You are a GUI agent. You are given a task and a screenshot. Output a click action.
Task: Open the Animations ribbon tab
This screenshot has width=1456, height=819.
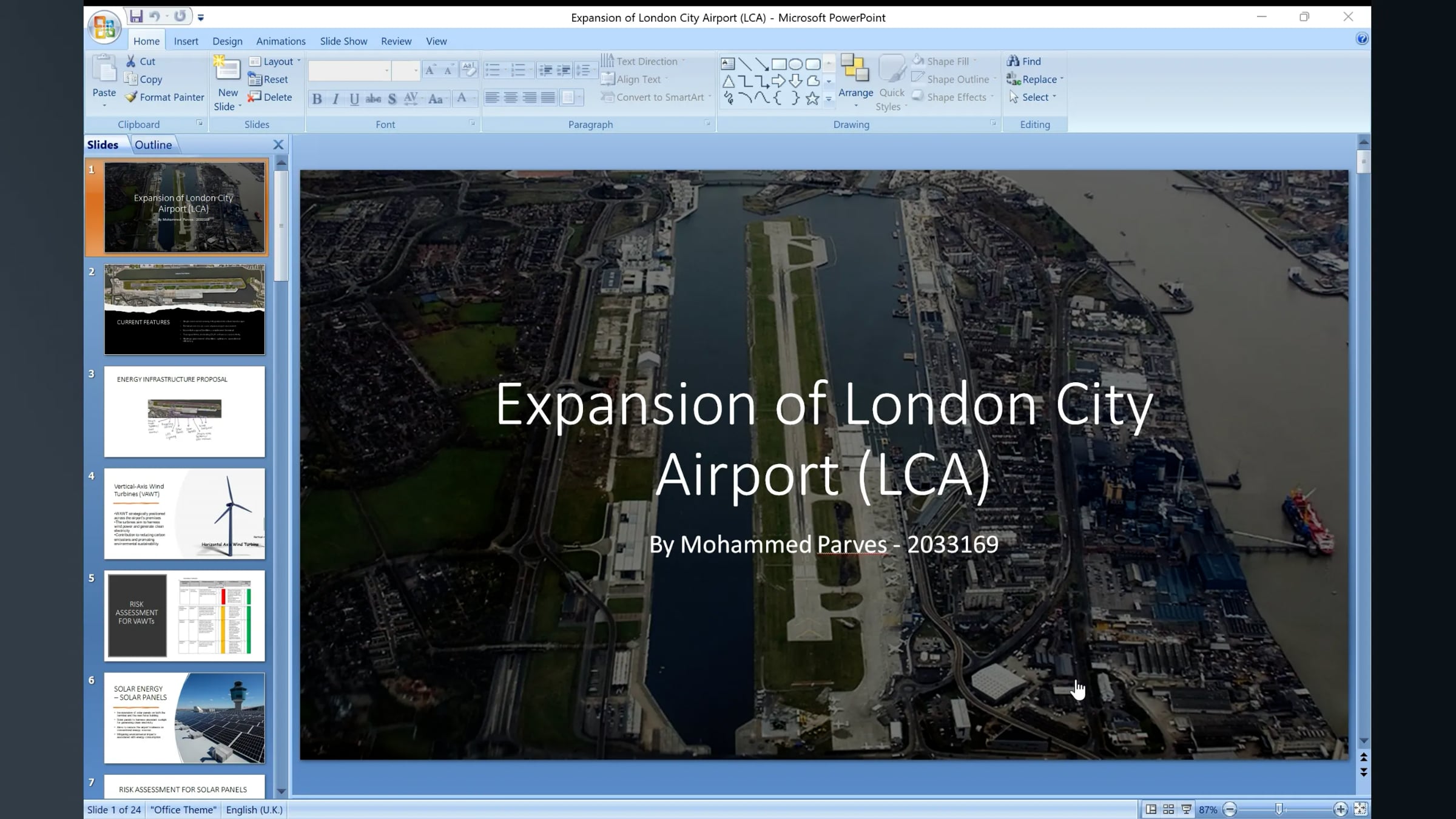click(x=280, y=41)
